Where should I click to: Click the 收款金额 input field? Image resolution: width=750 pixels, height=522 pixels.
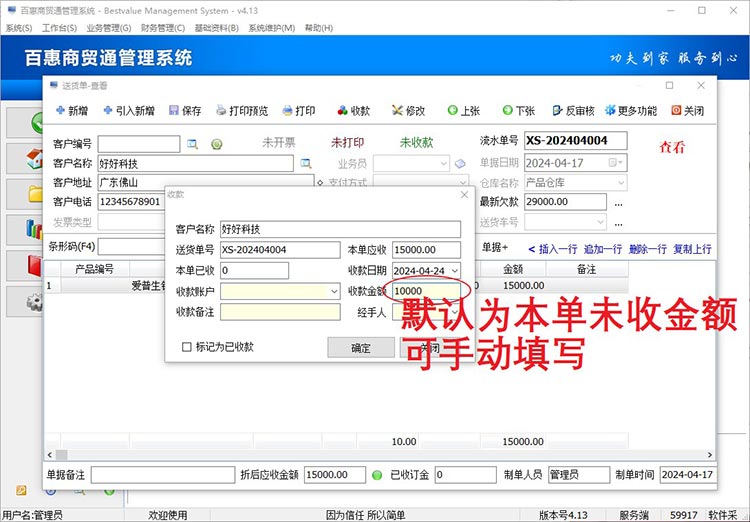click(x=426, y=291)
